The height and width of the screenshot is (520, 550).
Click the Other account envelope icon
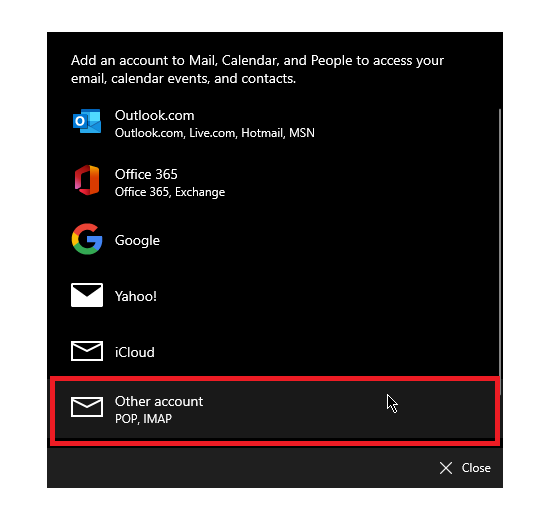pos(87,407)
